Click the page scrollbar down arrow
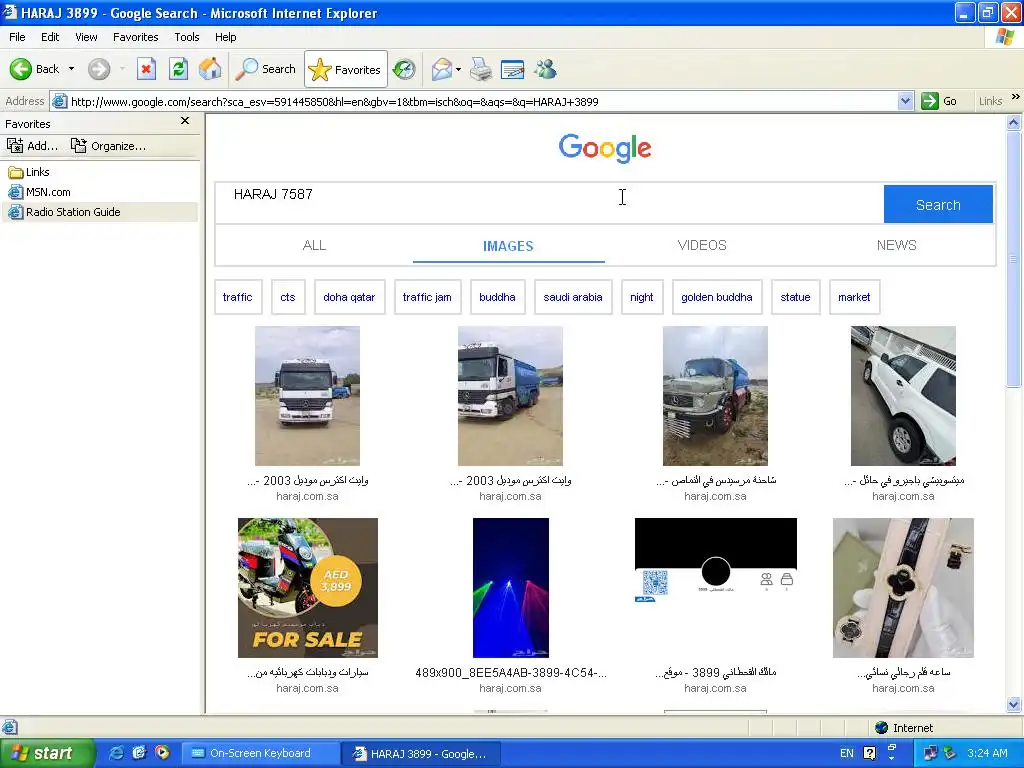 [x=1014, y=704]
